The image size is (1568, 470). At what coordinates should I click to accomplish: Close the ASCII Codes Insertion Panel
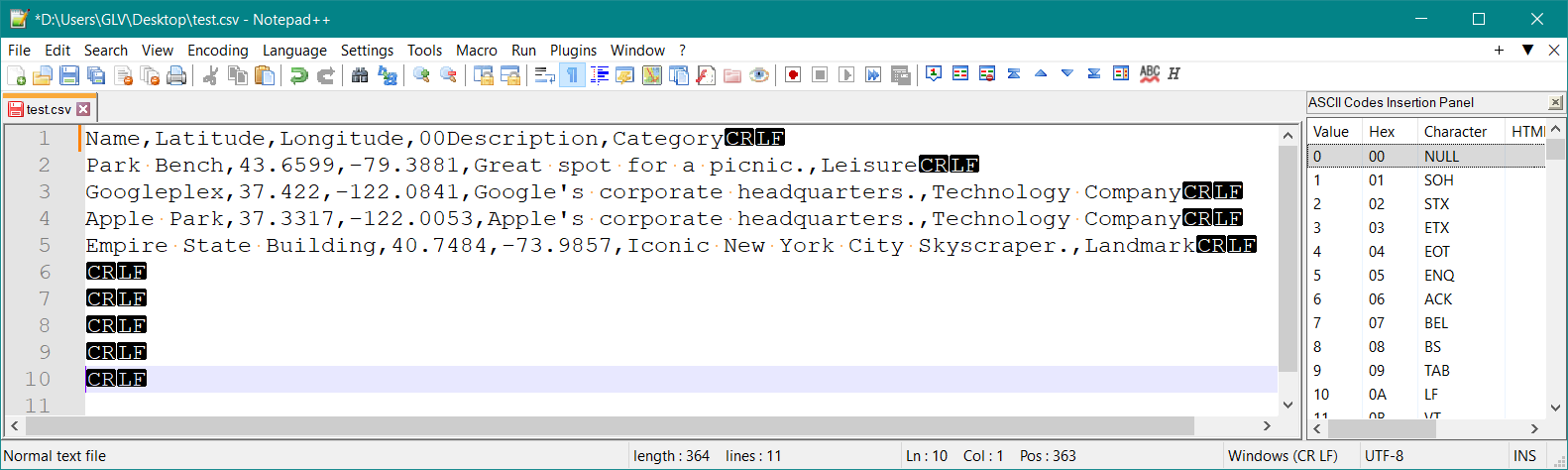[x=1555, y=102]
